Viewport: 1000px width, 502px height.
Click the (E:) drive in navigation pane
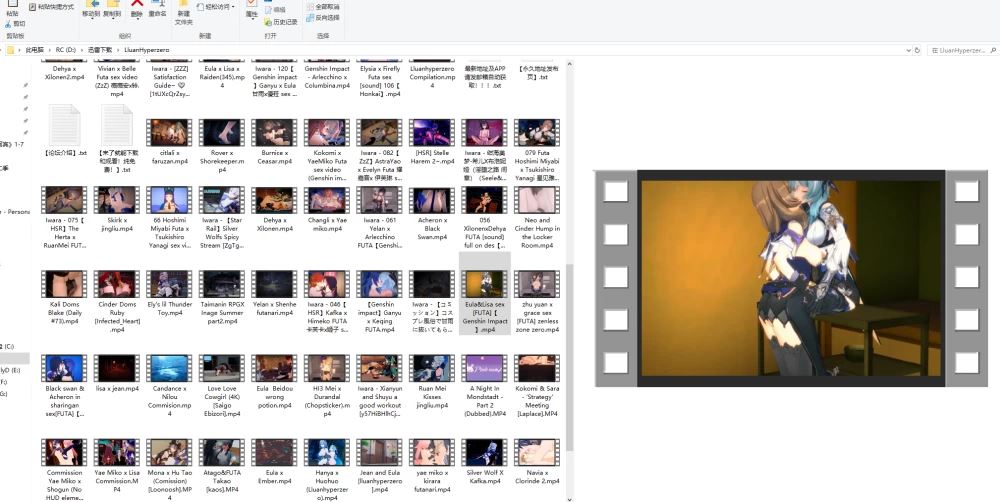click(x=11, y=370)
